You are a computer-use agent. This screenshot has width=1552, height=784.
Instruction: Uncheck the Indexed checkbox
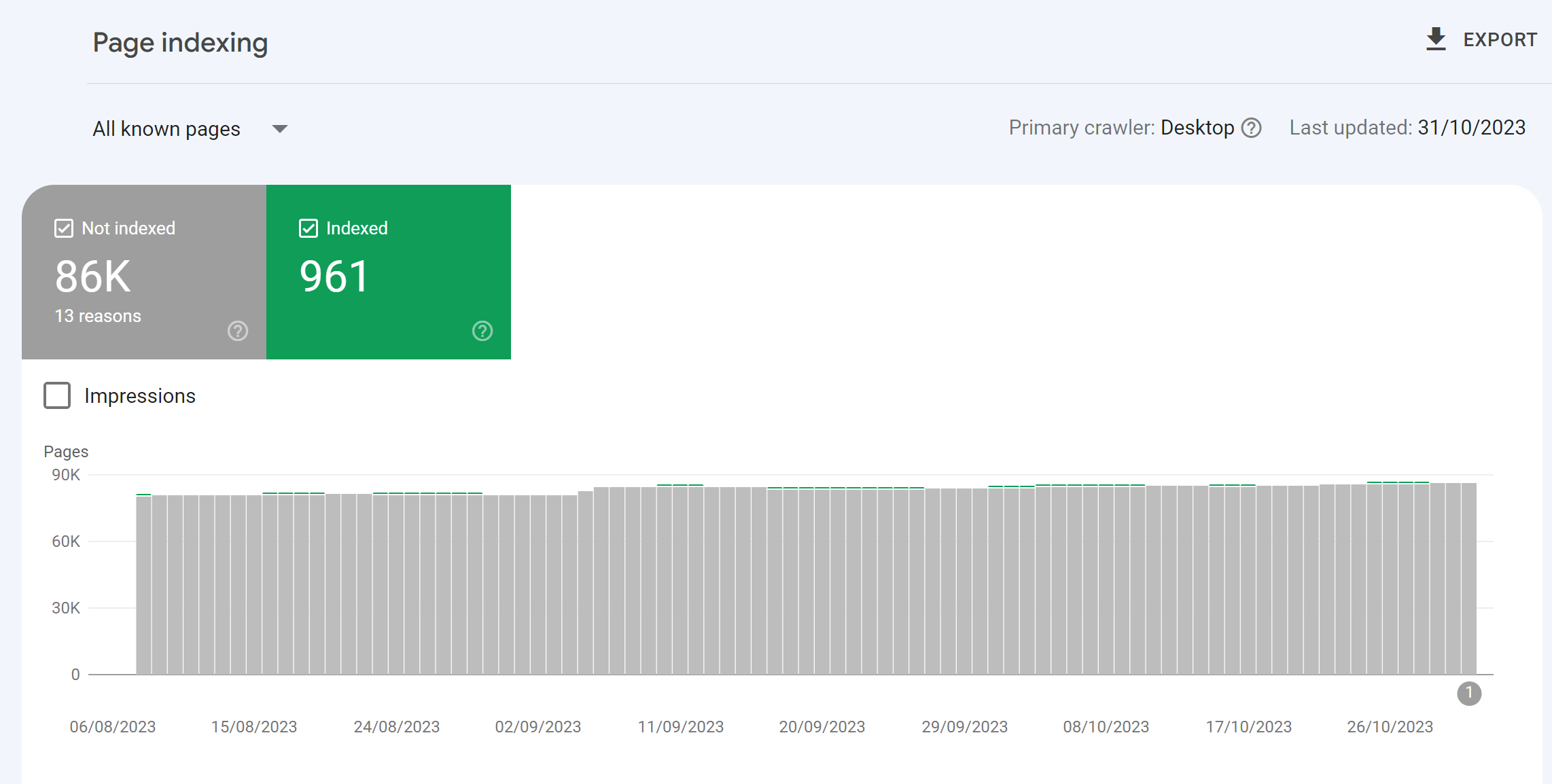308,228
